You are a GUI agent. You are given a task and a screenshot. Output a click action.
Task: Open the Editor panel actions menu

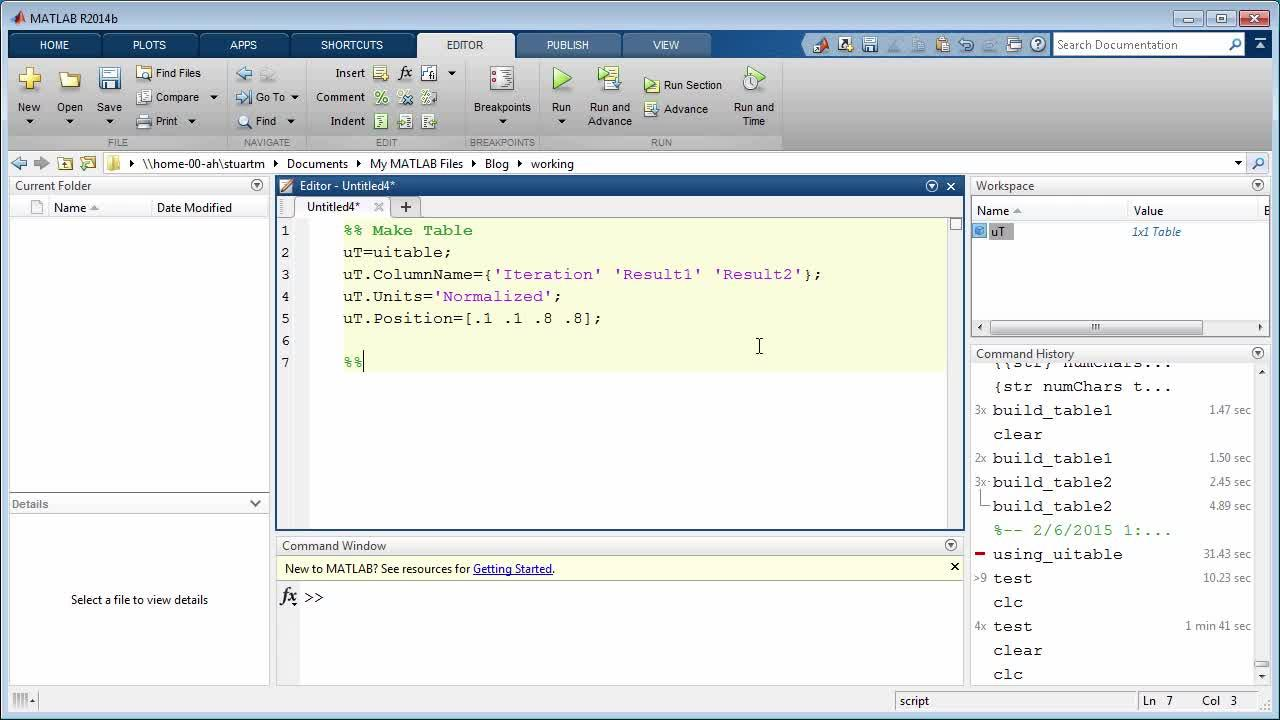932,186
